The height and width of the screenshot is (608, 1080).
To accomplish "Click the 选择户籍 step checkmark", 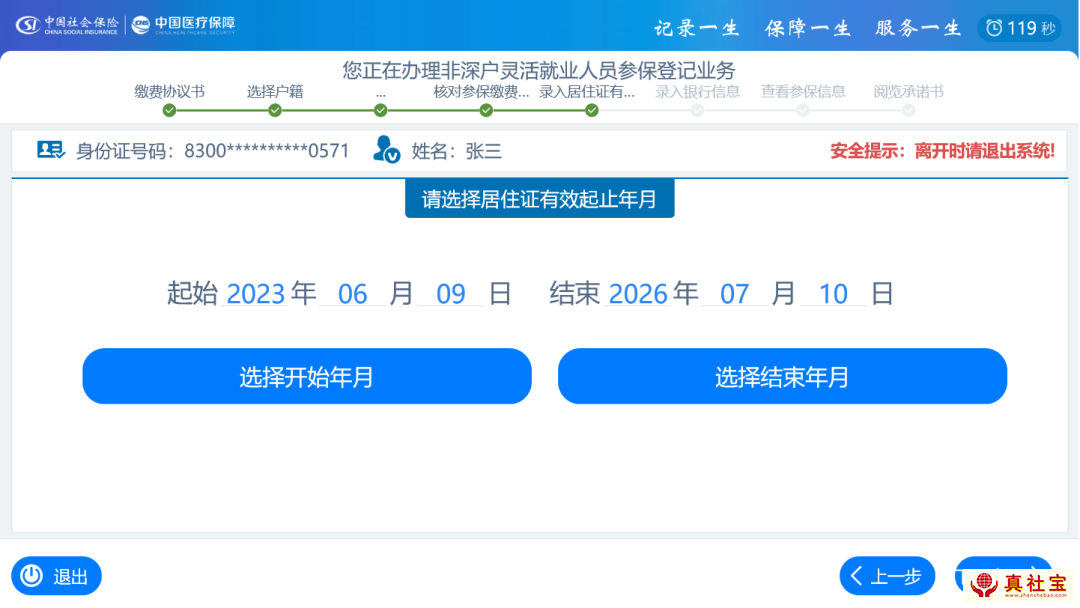I will pos(275,110).
